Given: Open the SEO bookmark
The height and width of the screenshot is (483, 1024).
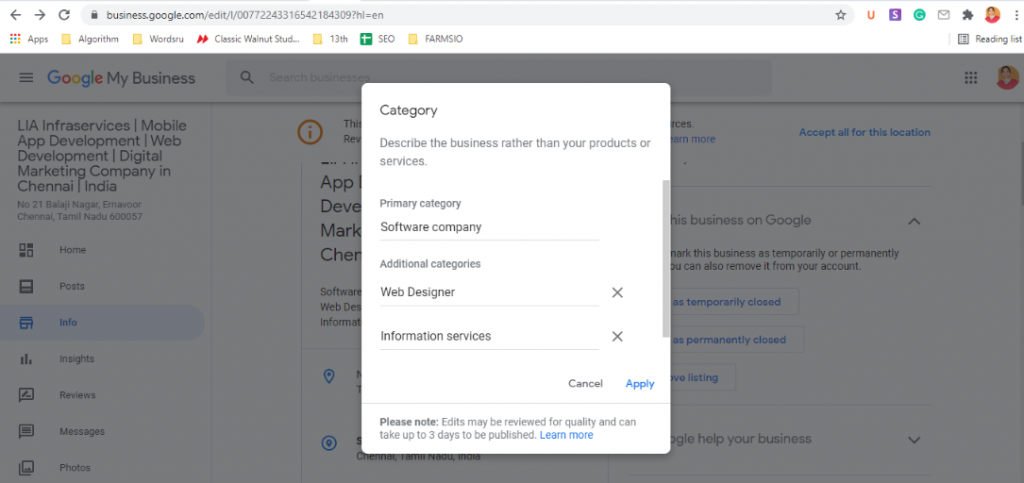Looking at the screenshot, I should [377, 39].
